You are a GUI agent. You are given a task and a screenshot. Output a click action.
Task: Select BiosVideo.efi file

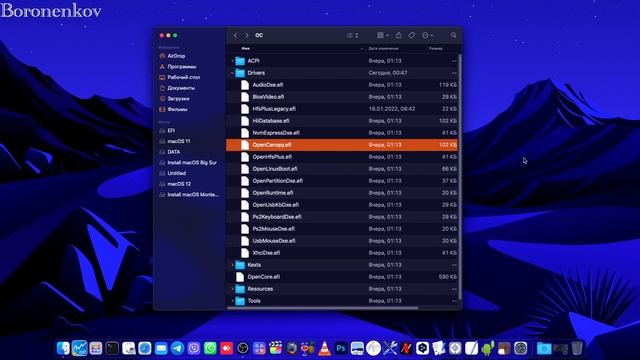342,97
